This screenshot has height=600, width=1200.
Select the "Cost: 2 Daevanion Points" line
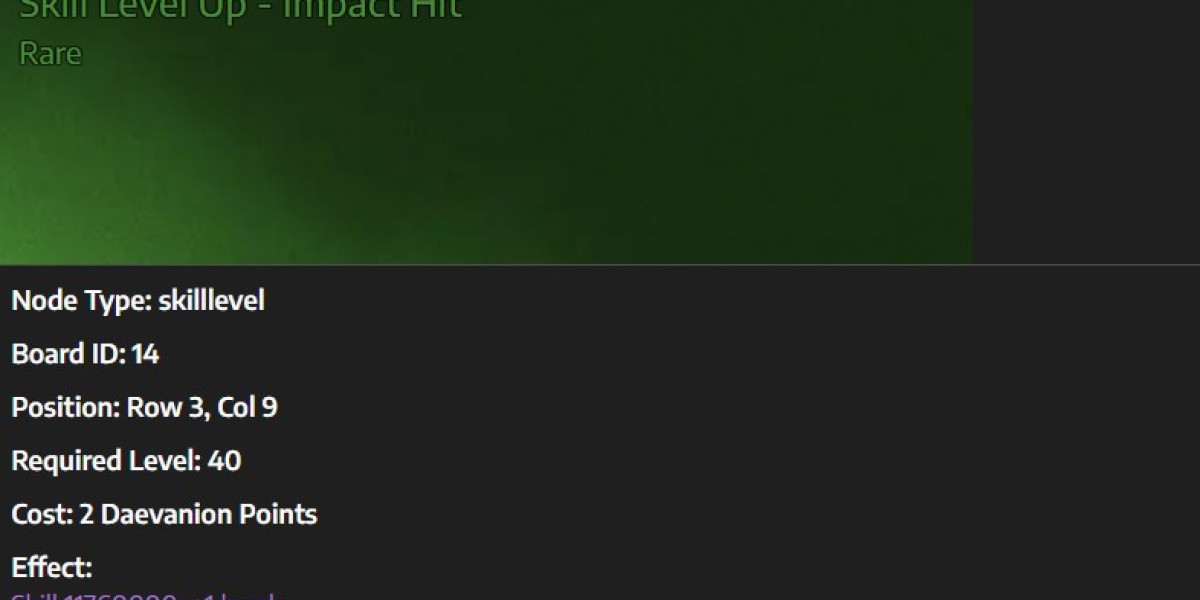tap(164, 514)
